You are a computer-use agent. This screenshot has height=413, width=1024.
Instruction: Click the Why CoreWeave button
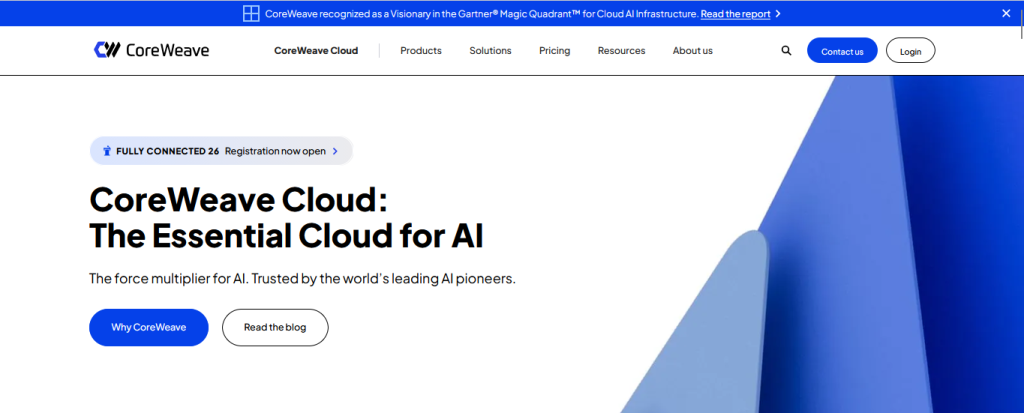point(149,327)
